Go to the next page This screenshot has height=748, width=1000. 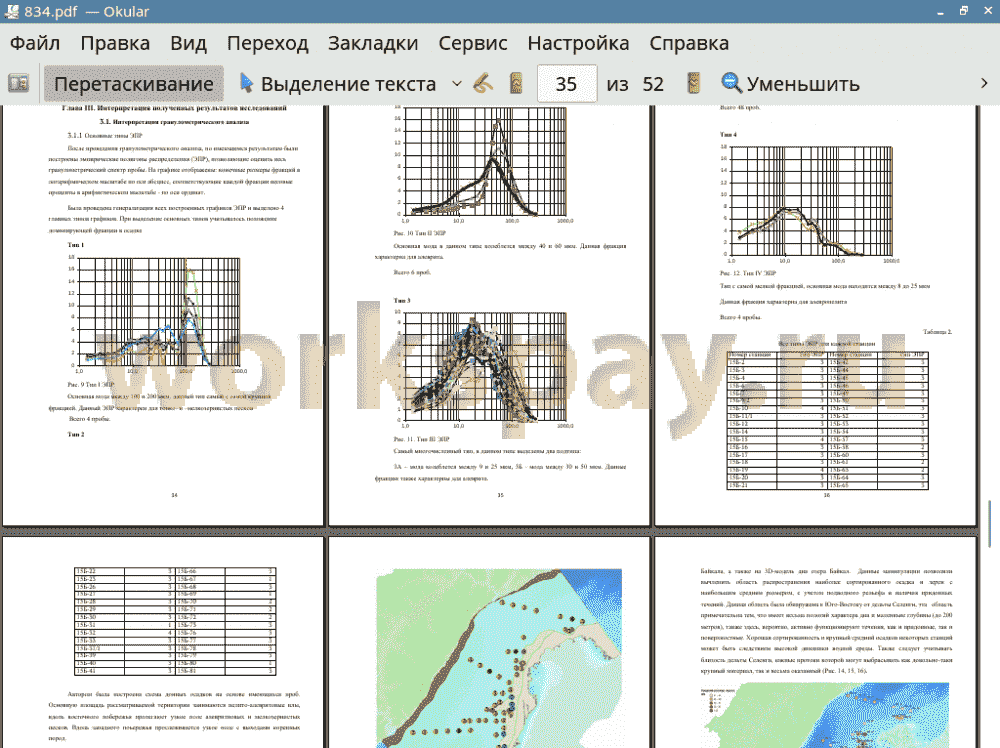coord(694,84)
